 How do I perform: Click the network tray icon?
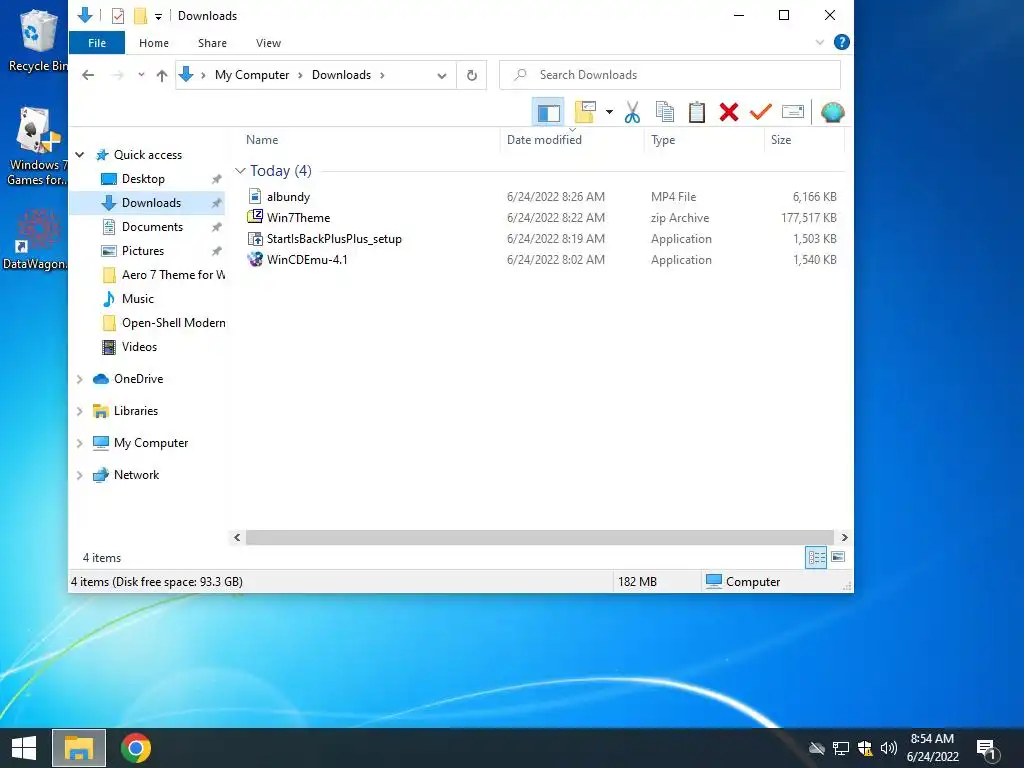(840, 748)
